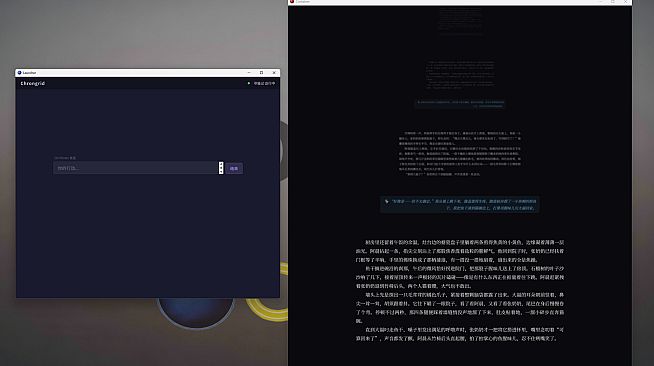
Task: Click the up arrow on input stepper
Action: tap(221, 165)
